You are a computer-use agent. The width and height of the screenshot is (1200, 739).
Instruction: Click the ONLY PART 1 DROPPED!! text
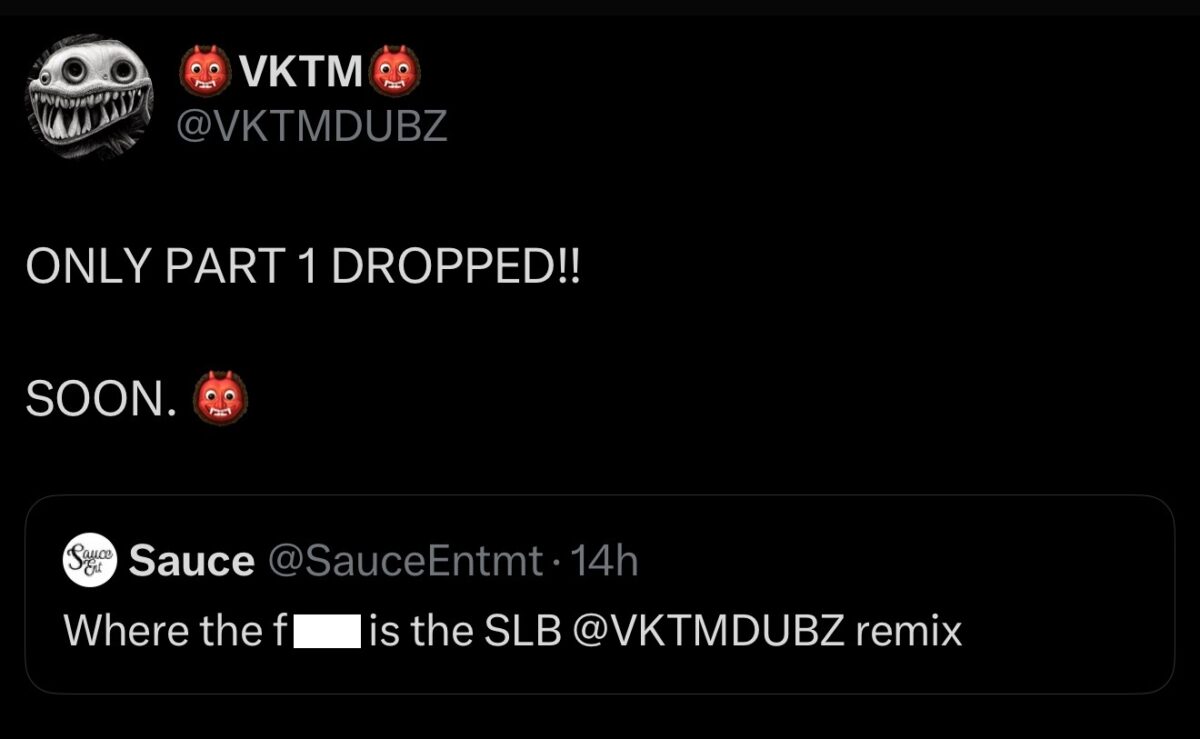pos(303,268)
